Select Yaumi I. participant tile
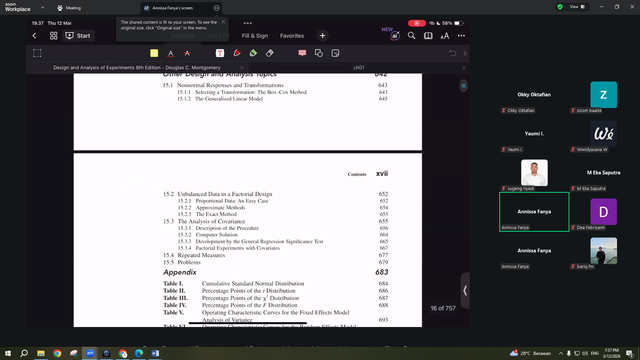 click(x=534, y=134)
